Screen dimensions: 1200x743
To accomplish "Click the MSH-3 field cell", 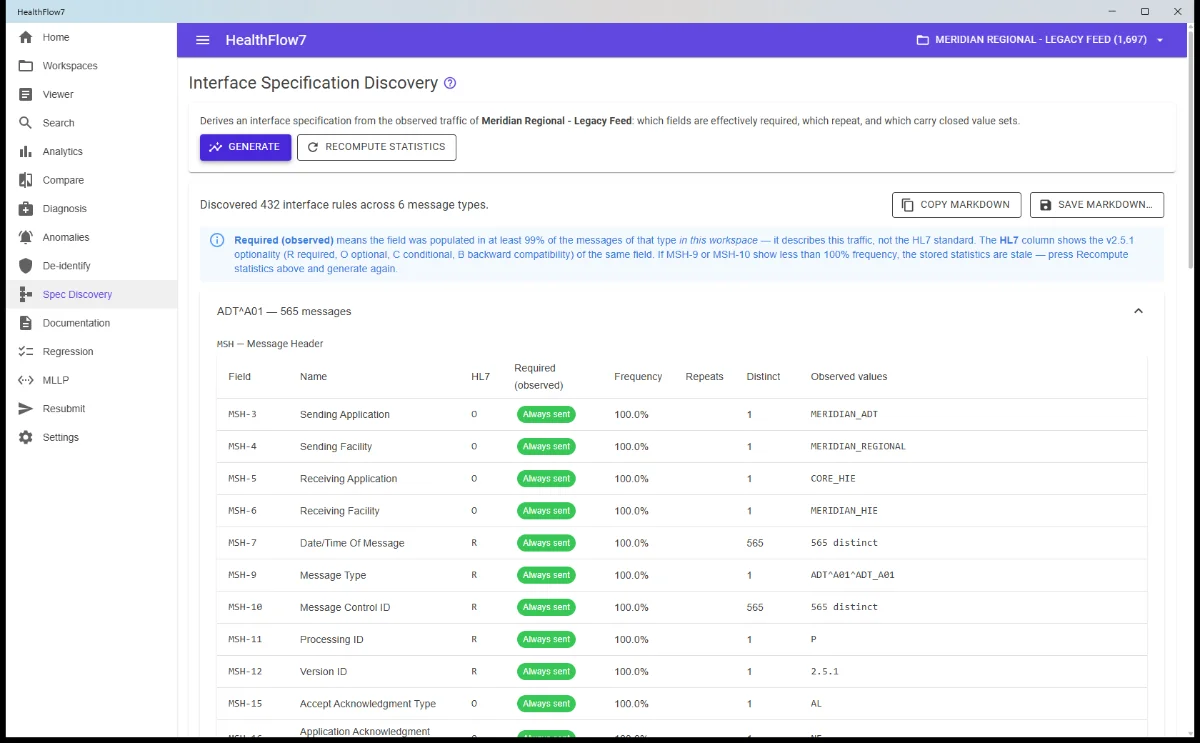I will 242,415.
